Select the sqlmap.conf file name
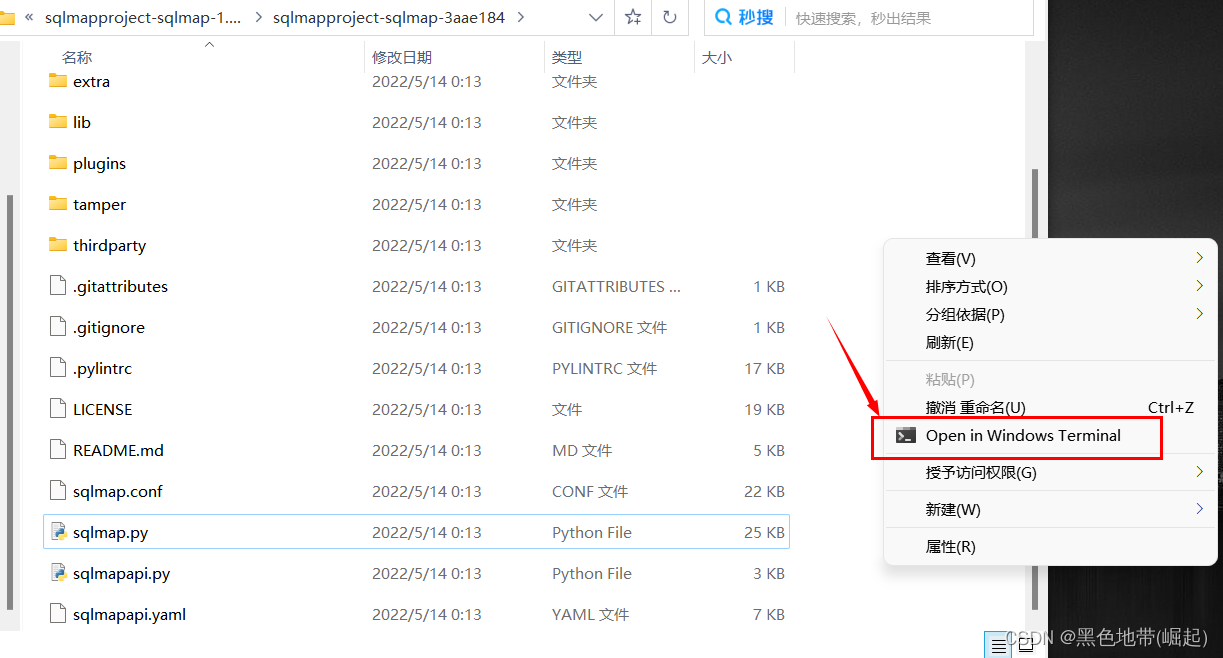Viewport: 1223px width, 658px height. pyautogui.click(x=117, y=491)
